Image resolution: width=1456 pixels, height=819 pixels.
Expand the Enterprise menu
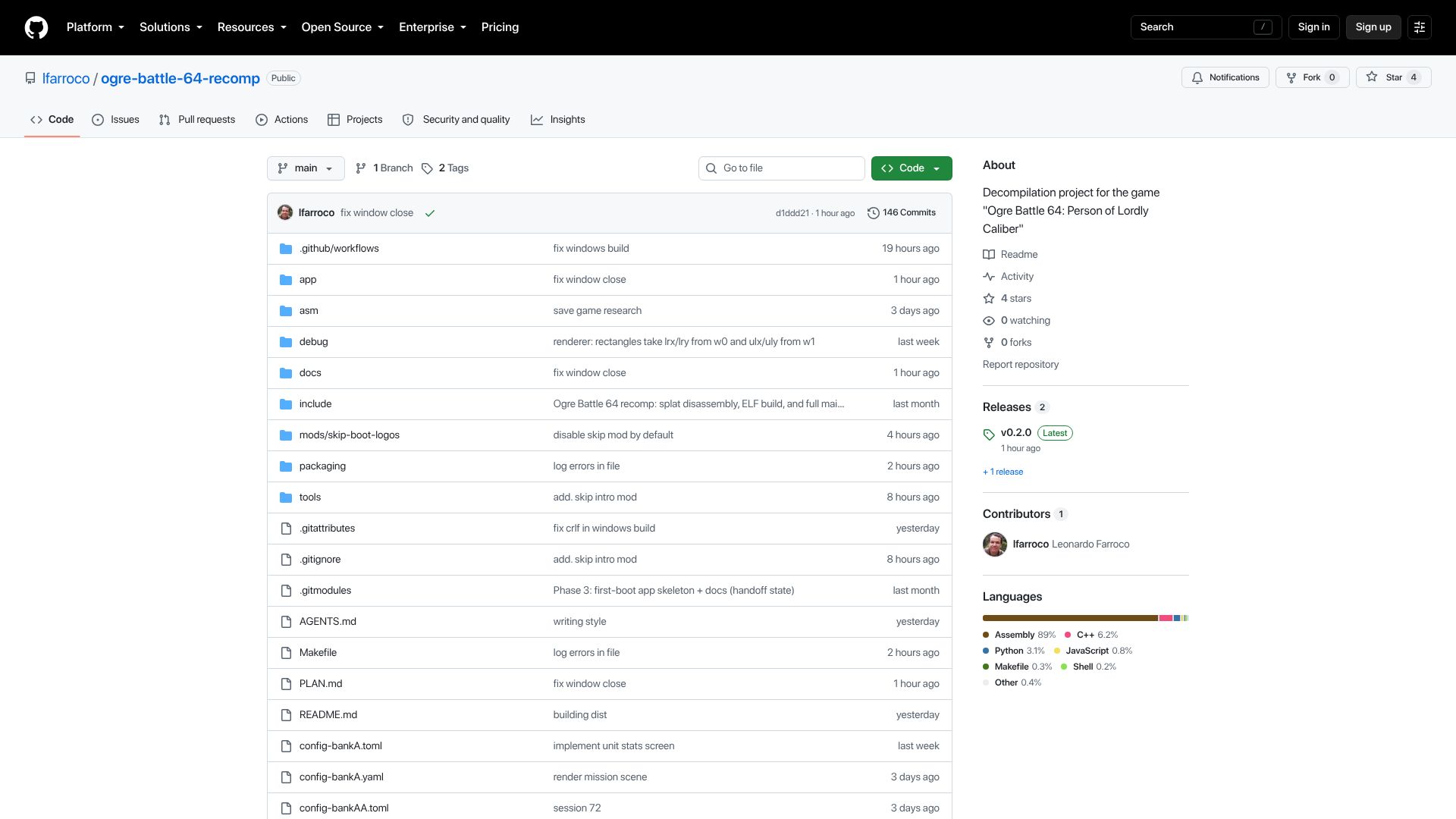(x=433, y=27)
